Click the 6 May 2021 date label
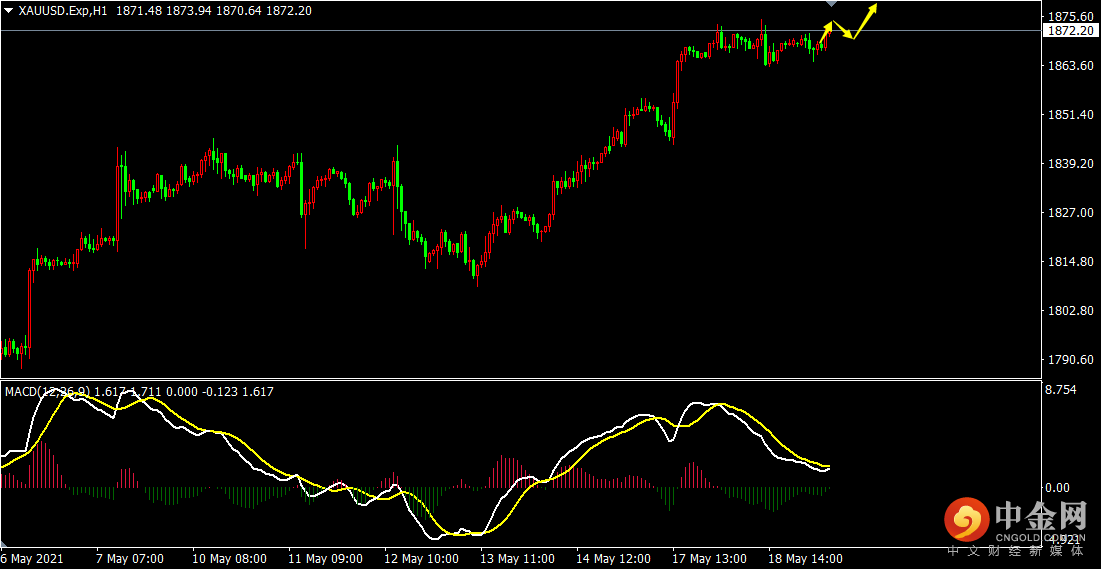The width and height of the screenshot is (1101, 569). click(x=32, y=559)
